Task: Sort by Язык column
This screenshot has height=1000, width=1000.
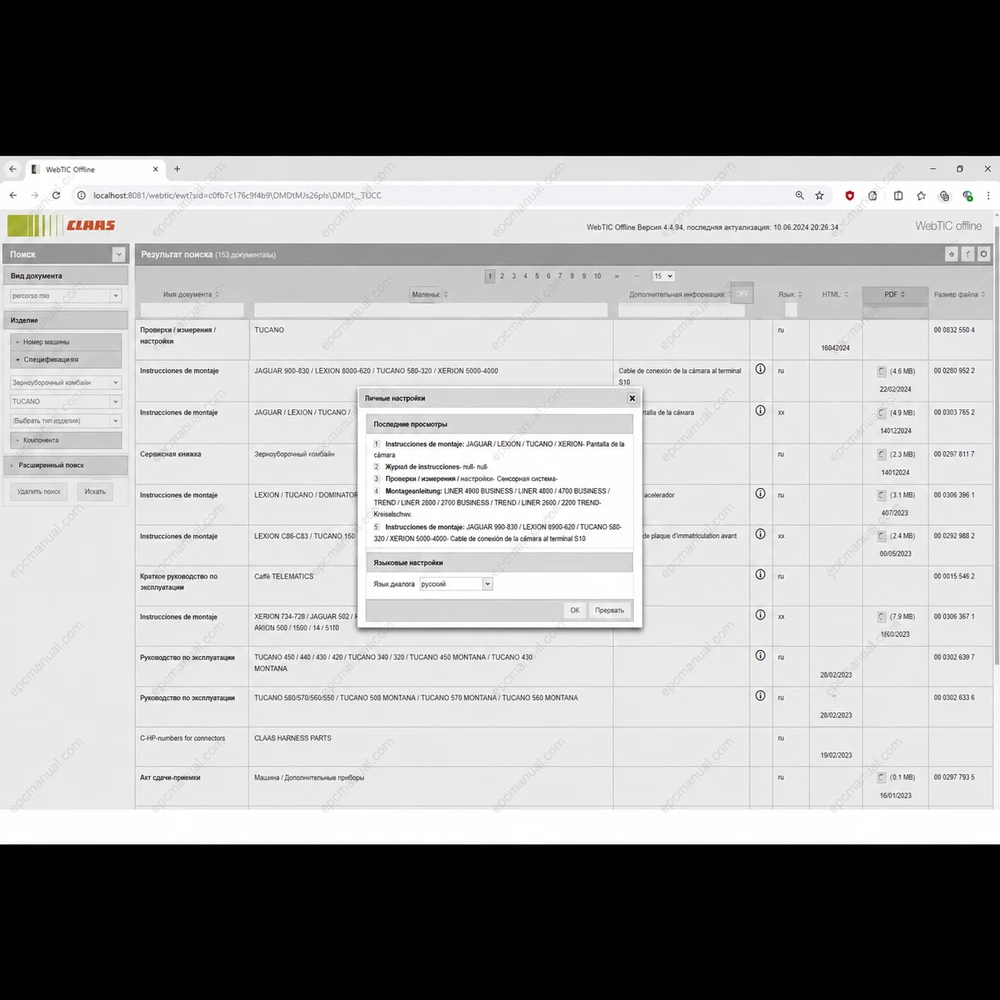Action: point(790,294)
